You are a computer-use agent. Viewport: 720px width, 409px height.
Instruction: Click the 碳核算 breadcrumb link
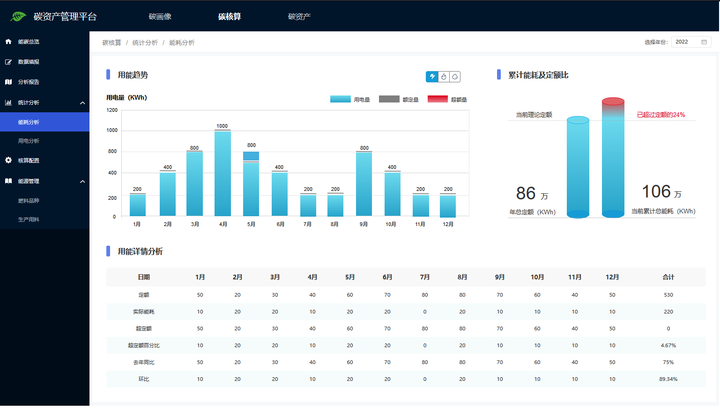point(112,43)
